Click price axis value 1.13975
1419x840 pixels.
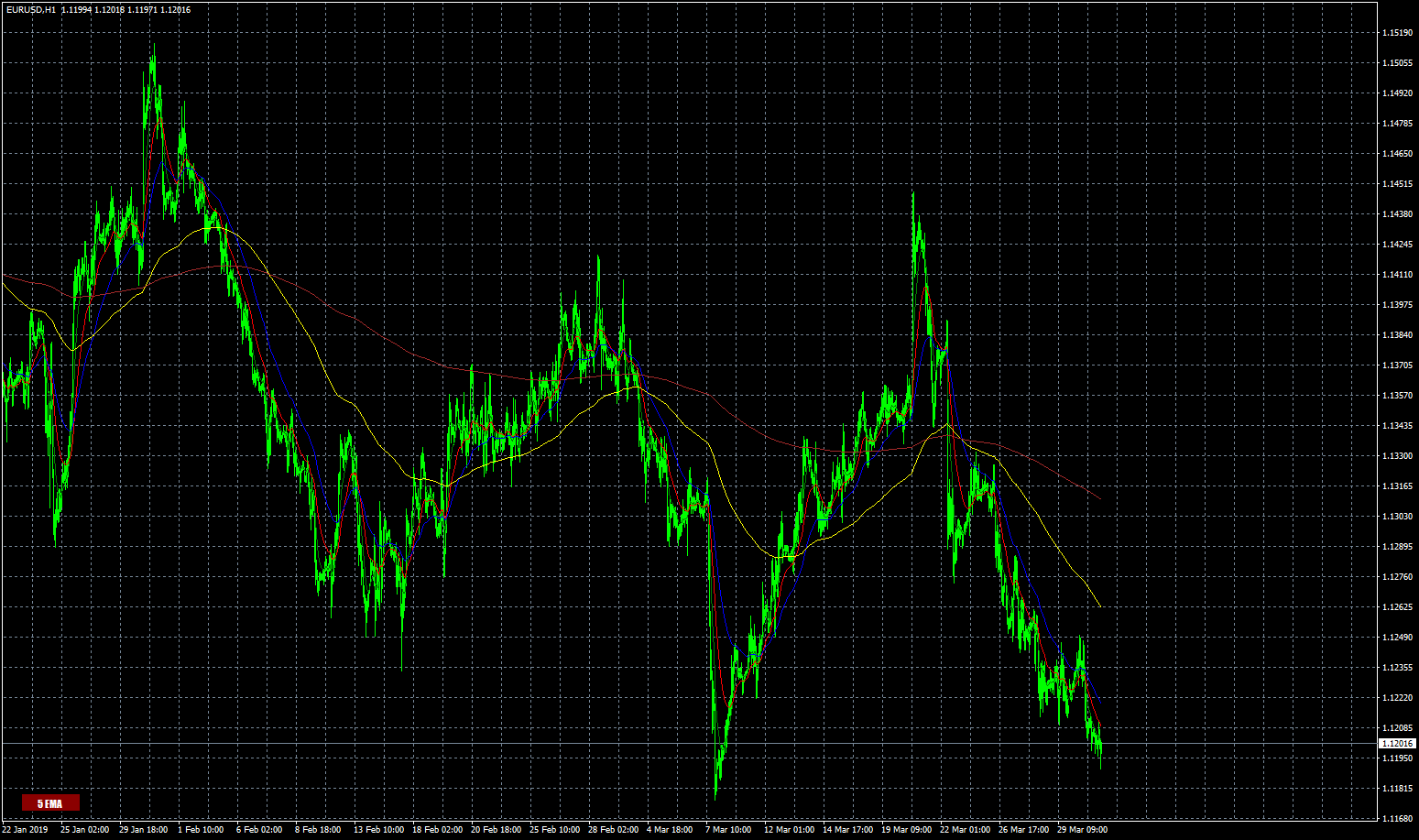(x=1396, y=305)
